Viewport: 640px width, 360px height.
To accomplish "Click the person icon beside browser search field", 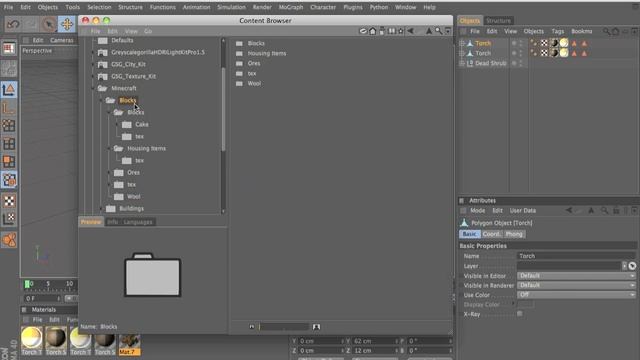I will (316, 327).
